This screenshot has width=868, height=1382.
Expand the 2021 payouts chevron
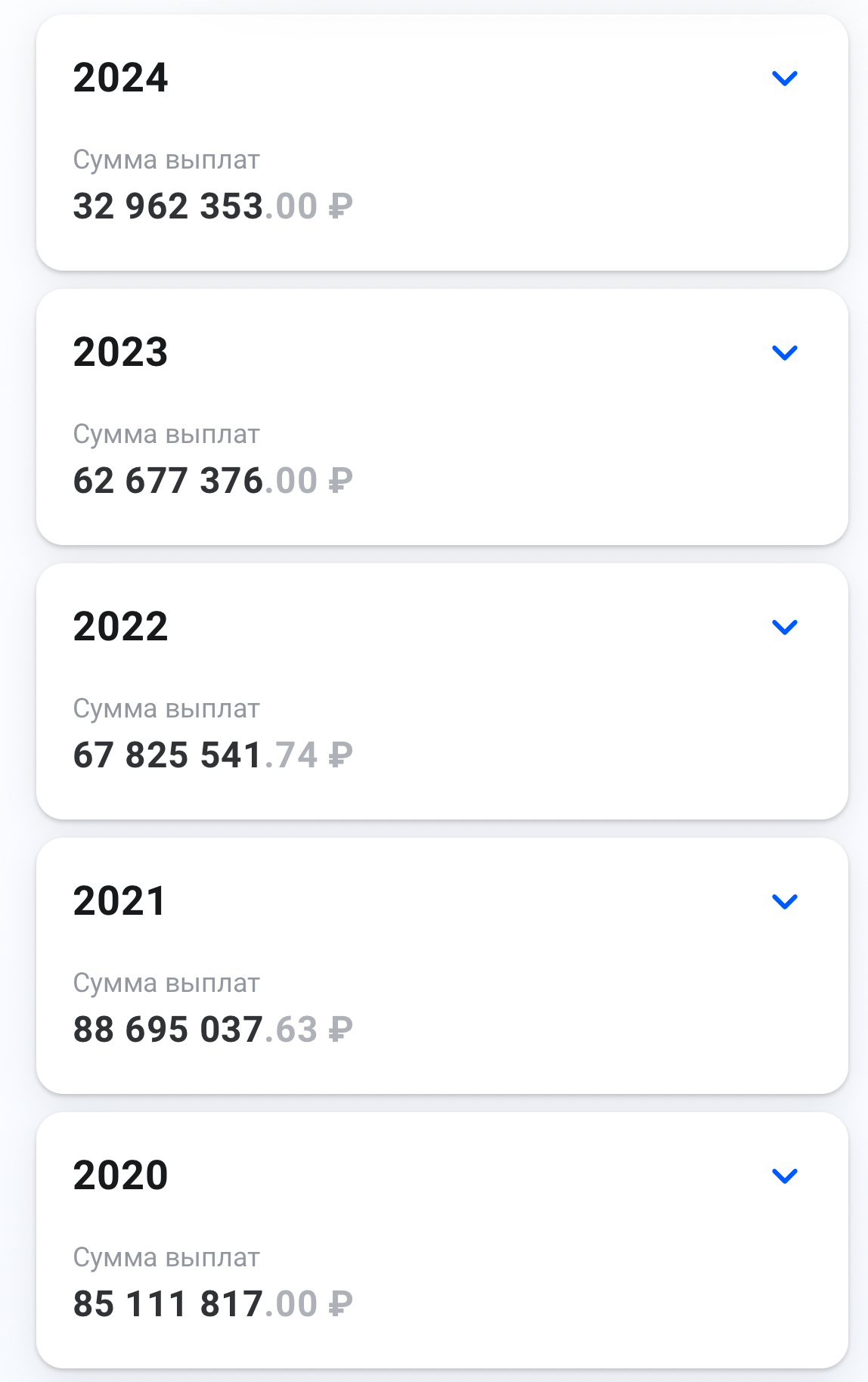tap(785, 901)
